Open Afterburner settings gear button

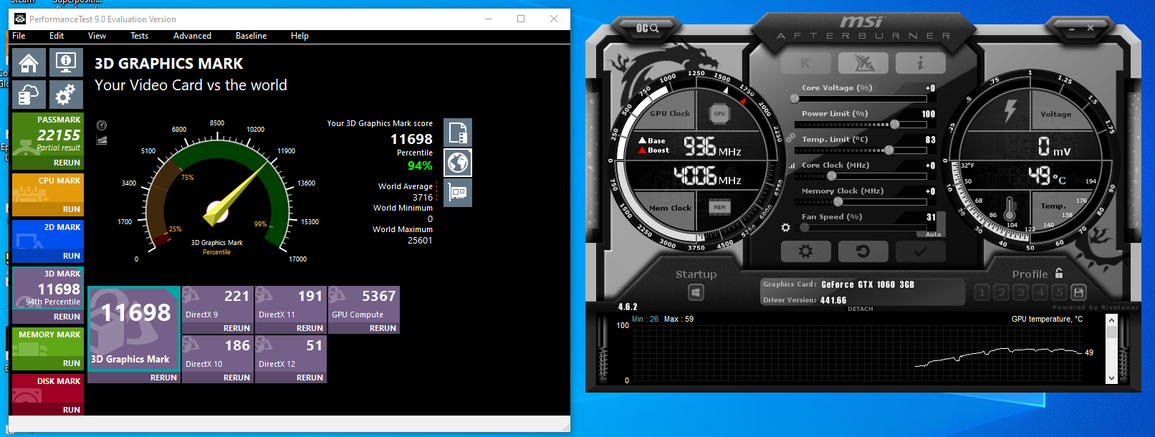click(806, 251)
